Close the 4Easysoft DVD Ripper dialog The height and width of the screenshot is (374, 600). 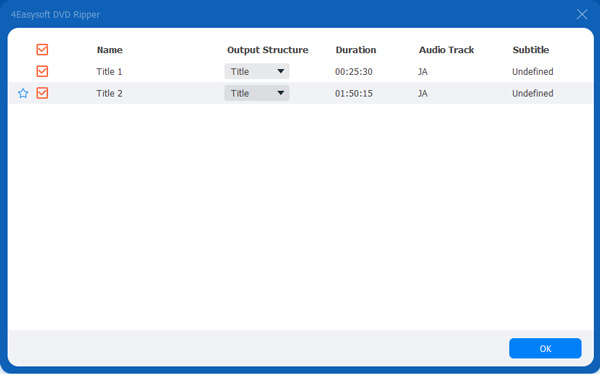tap(582, 15)
